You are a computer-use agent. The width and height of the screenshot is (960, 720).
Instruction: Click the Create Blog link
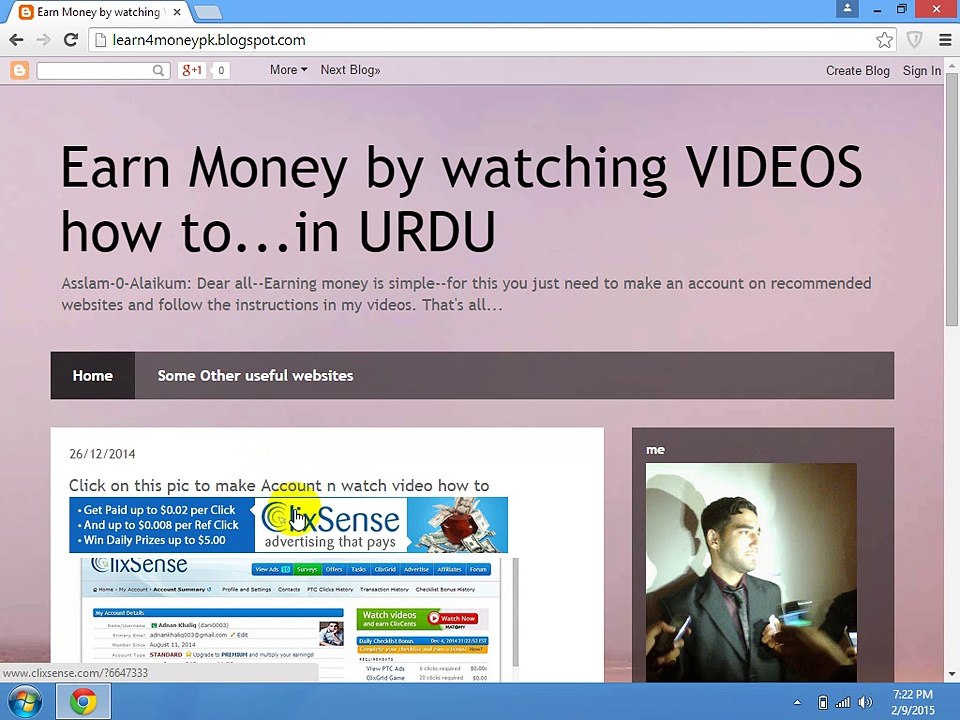(857, 70)
